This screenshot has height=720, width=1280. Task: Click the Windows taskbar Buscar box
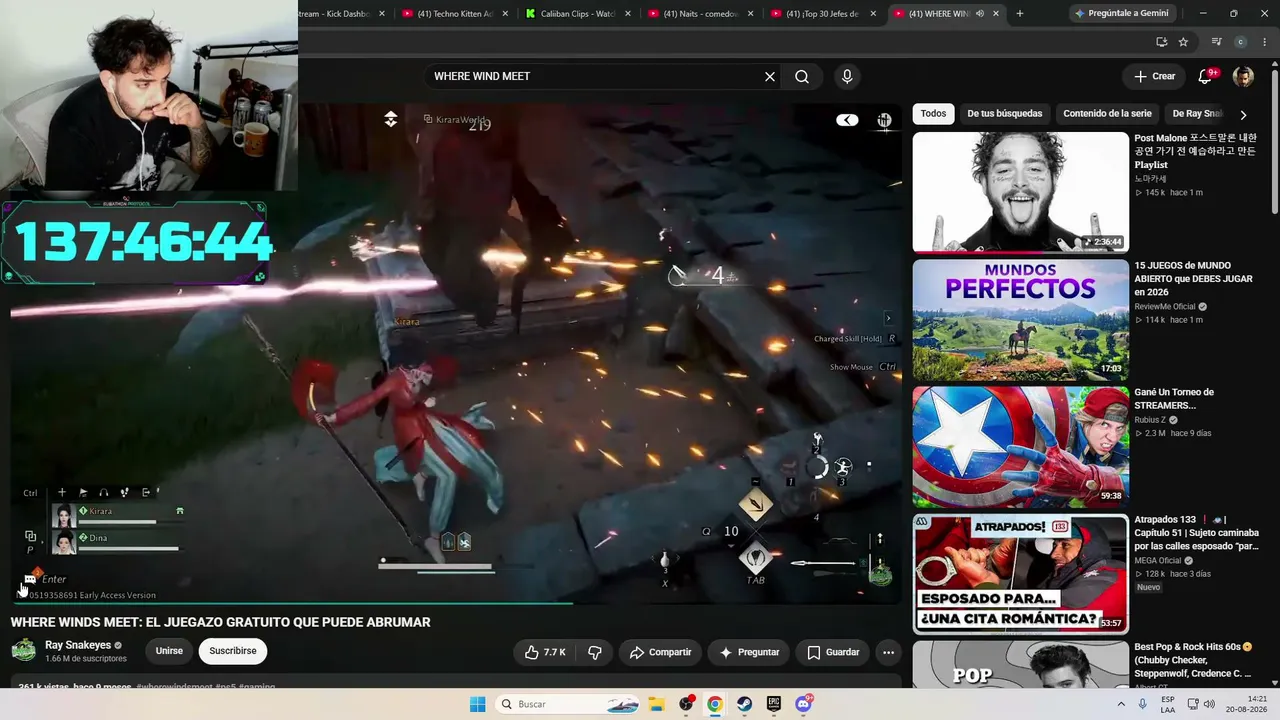point(567,704)
